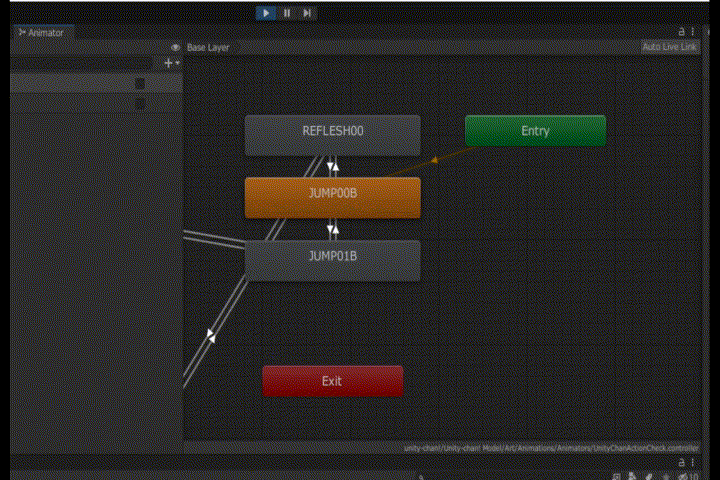Click the lower panel lock icon
The height and width of the screenshot is (480, 720).
[x=681, y=462]
